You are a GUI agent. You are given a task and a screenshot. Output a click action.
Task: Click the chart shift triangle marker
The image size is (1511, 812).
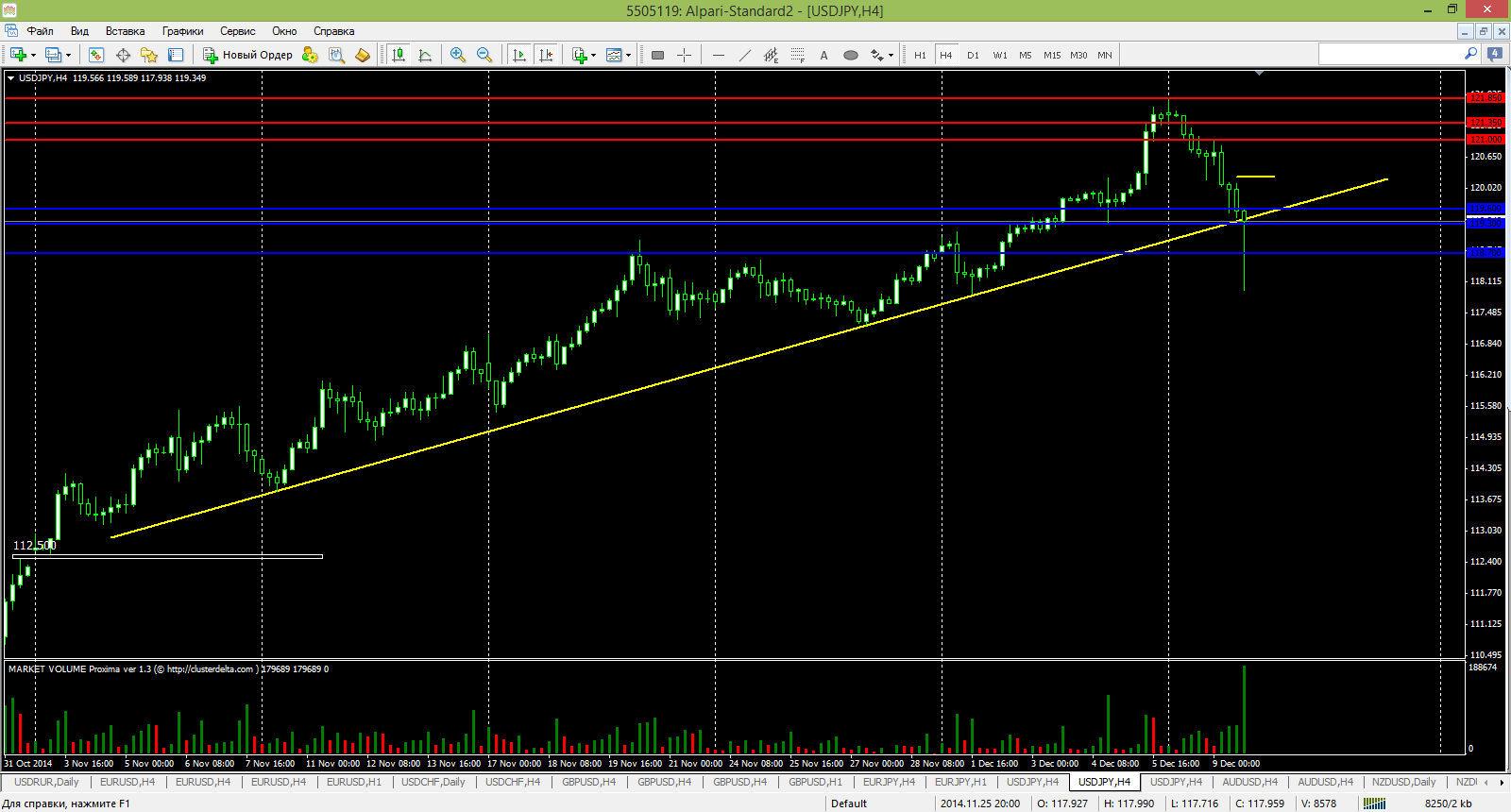pos(1259,73)
